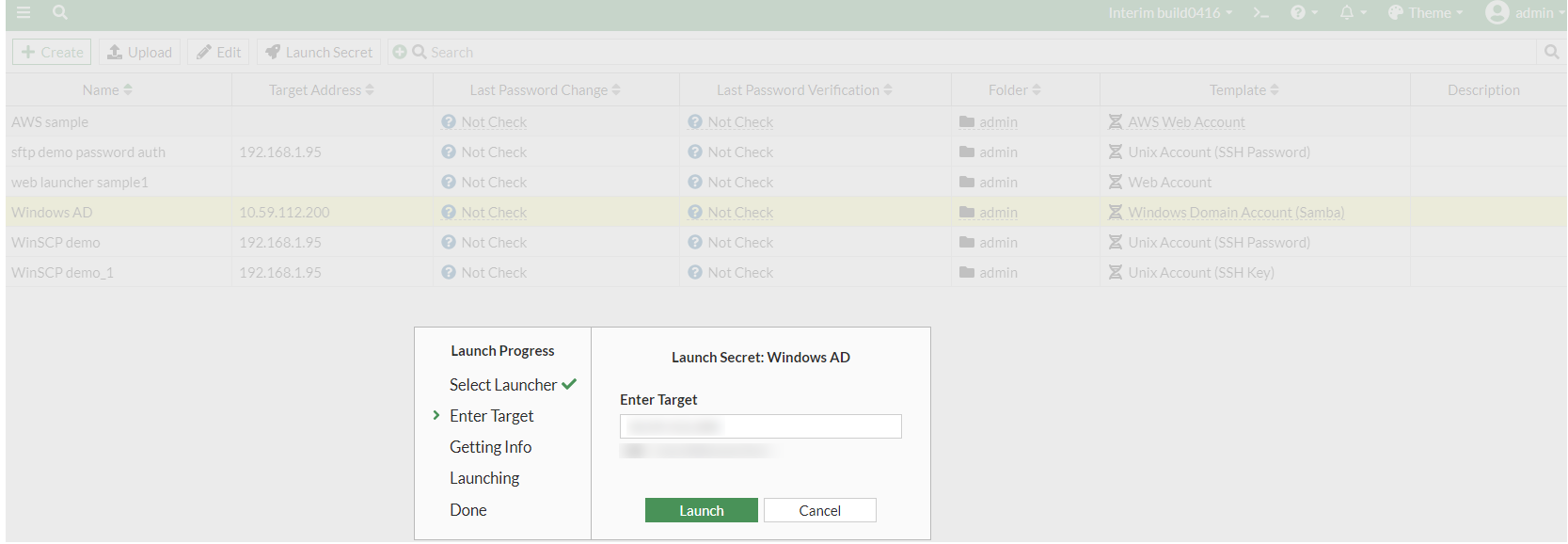Cancel the Launch Secret dialog
Viewport: 1568px width, 544px height.
pos(819,510)
